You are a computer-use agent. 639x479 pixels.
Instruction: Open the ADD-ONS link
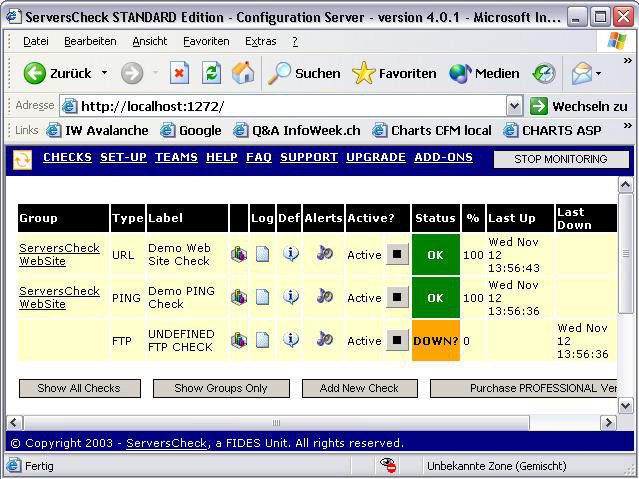[x=443, y=157]
